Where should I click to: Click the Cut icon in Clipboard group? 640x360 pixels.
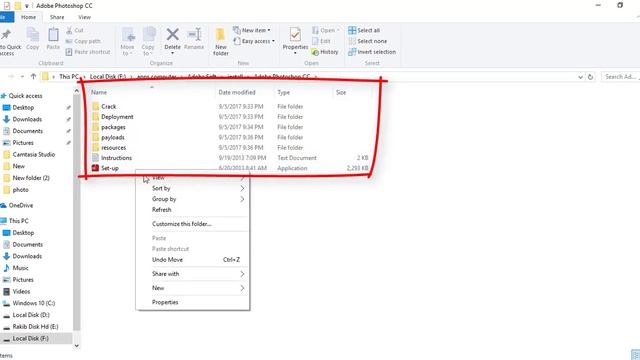tap(69, 30)
